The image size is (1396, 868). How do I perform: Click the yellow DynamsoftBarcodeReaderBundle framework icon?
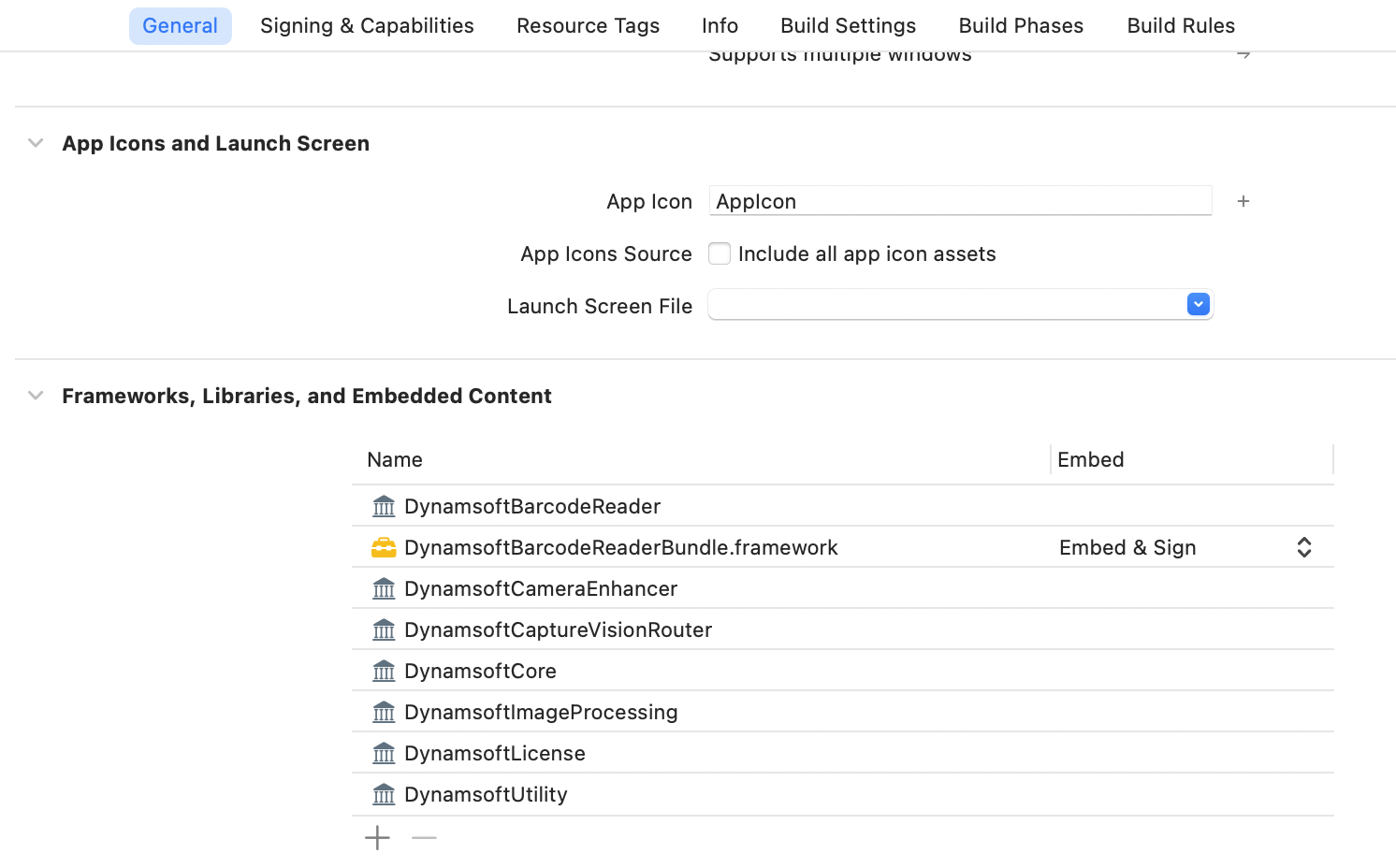point(384,547)
